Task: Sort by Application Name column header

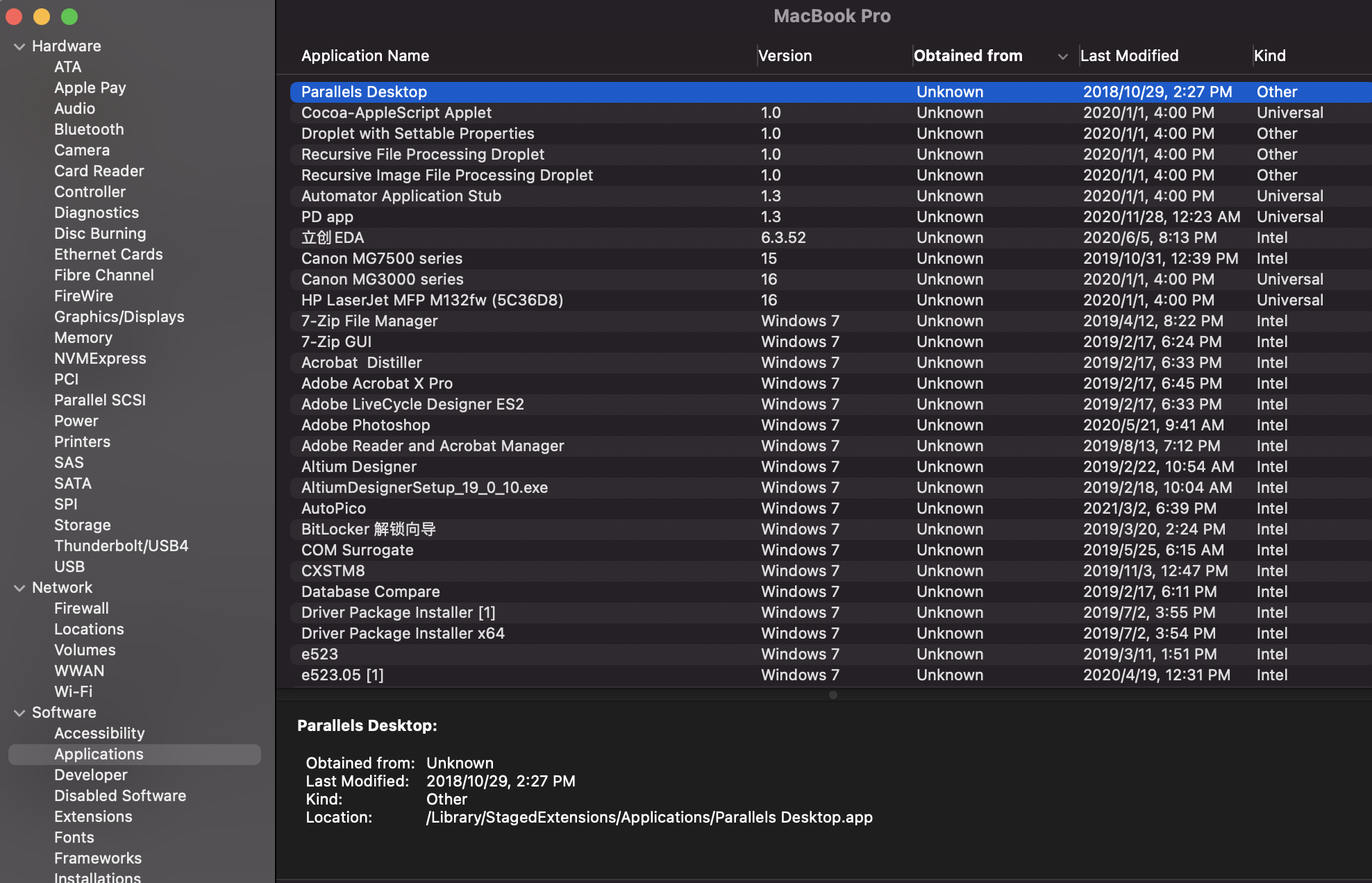Action: [365, 56]
